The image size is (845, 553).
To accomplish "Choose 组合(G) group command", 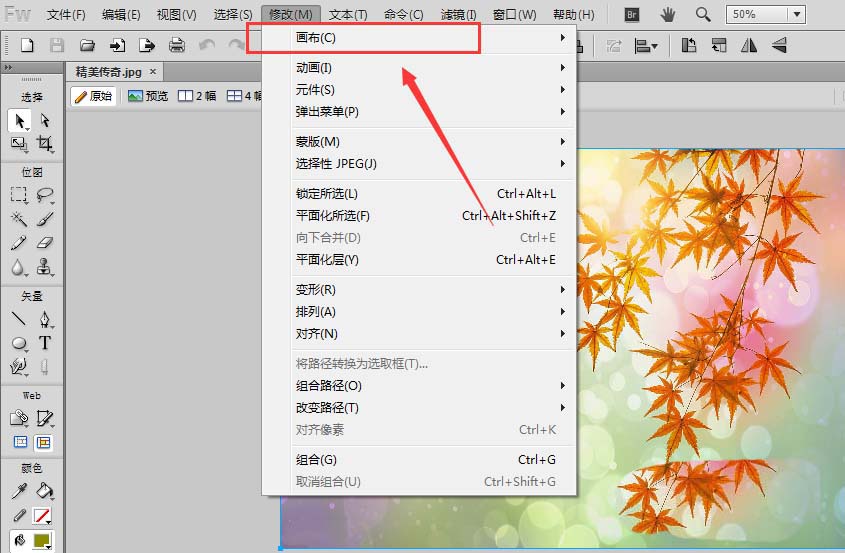I will pos(419,459).
